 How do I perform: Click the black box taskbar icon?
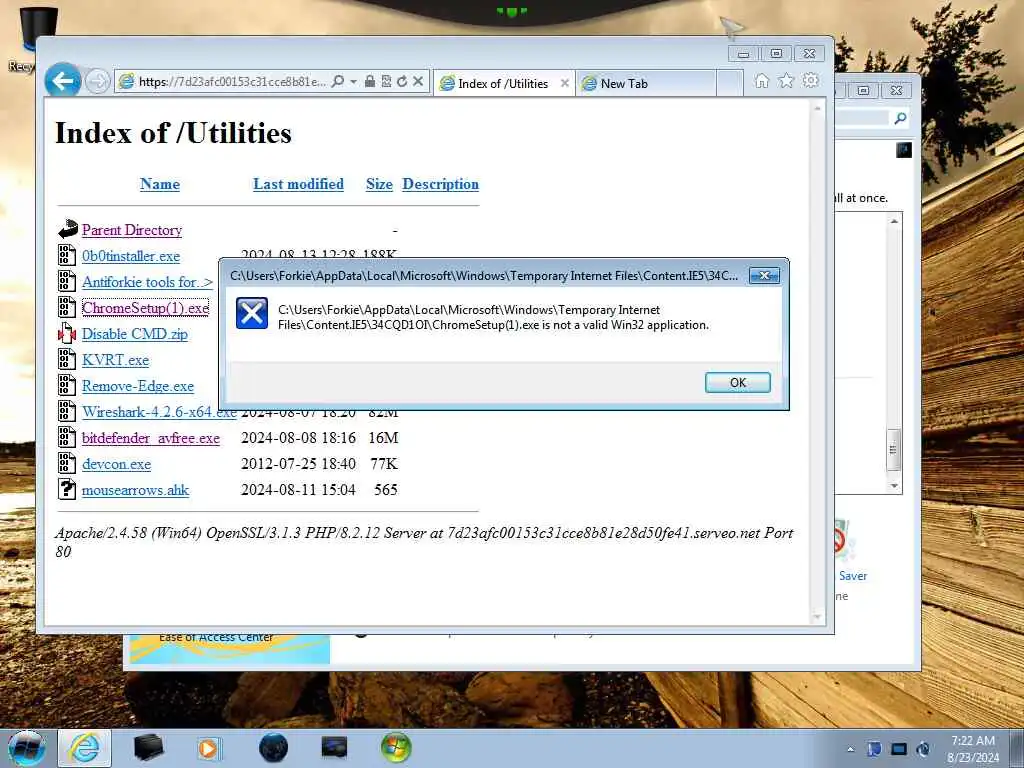pyautogui.click(x=148, y=748)
